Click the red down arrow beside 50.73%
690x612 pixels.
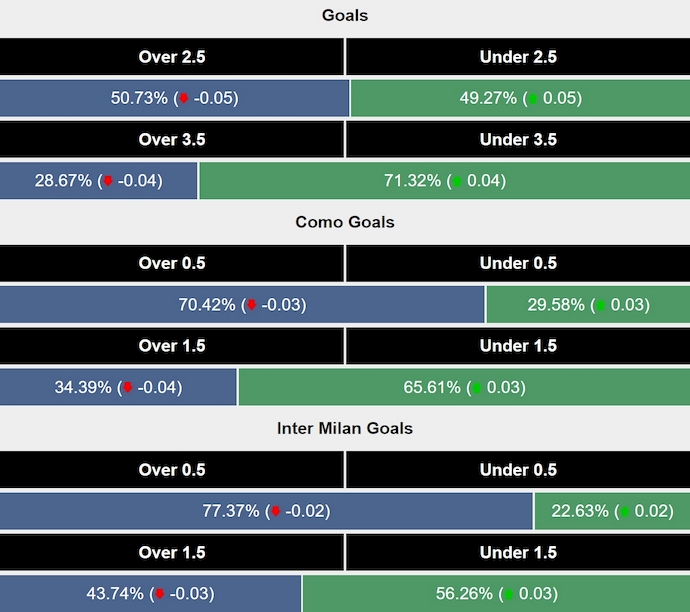coord(184,99)
